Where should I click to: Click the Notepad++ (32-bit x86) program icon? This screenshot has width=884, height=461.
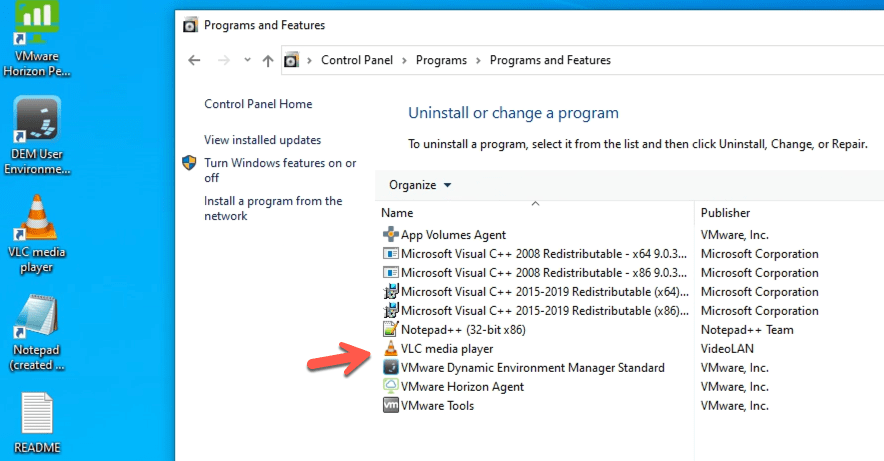[x=391, y=330]
